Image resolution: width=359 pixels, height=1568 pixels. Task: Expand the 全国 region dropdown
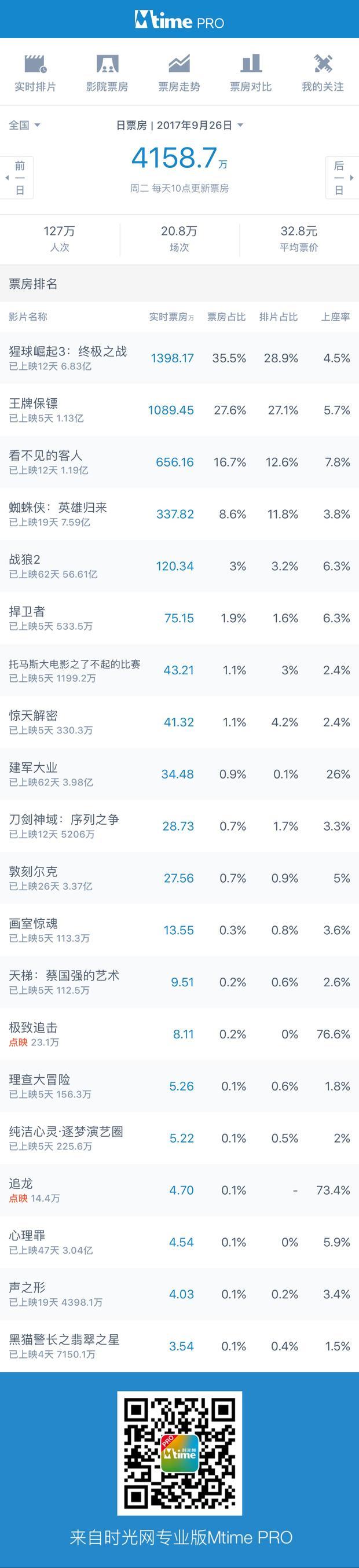pos(24,125)
